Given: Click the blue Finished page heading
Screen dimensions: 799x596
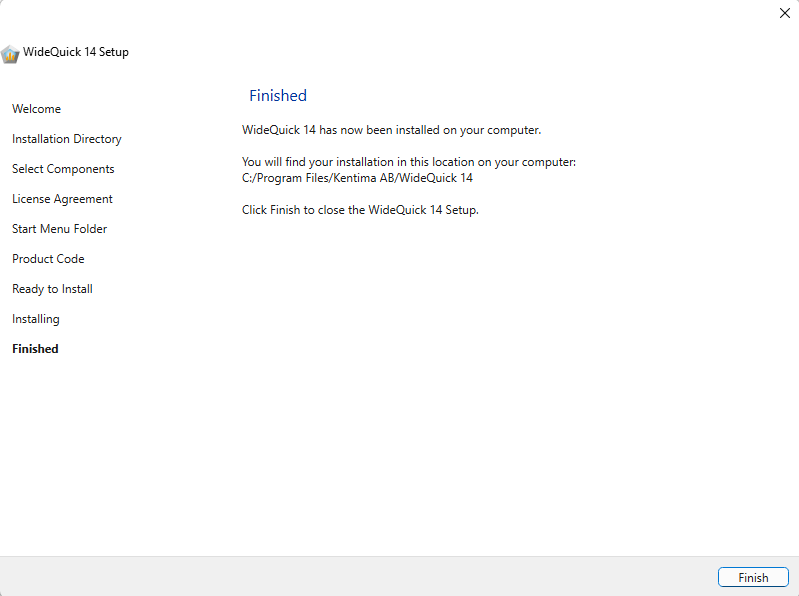Looking at the screenshot, I should point(278,96).
